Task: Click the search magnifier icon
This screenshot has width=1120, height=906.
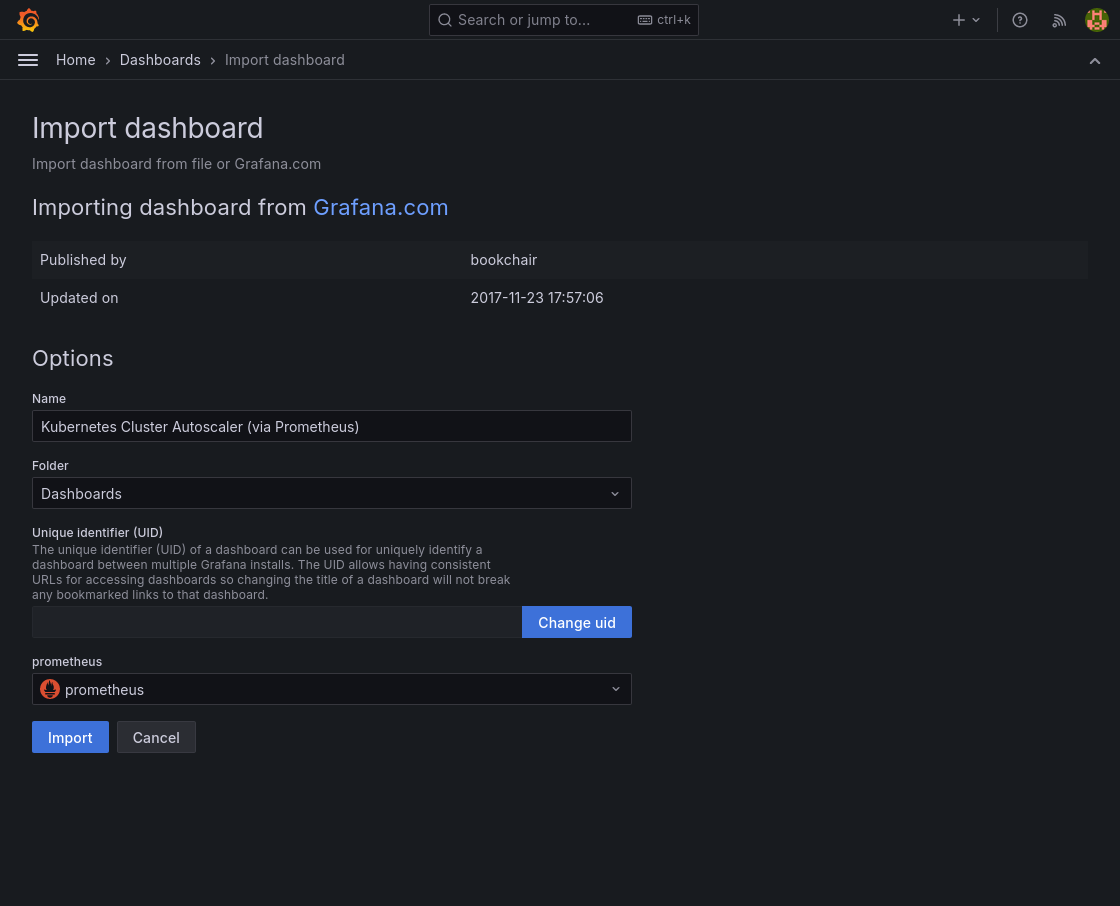Action: tap(446, 20)
